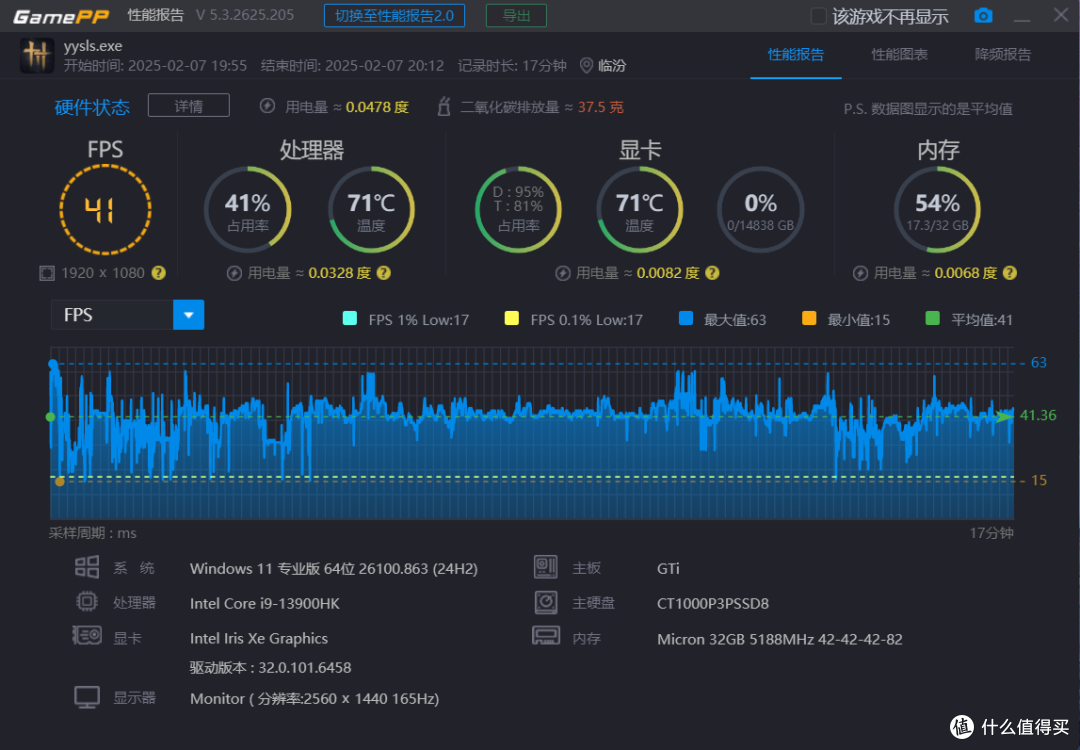
Task: Click the FPS 41 dial gauge
Action: [x=105, y=209]
